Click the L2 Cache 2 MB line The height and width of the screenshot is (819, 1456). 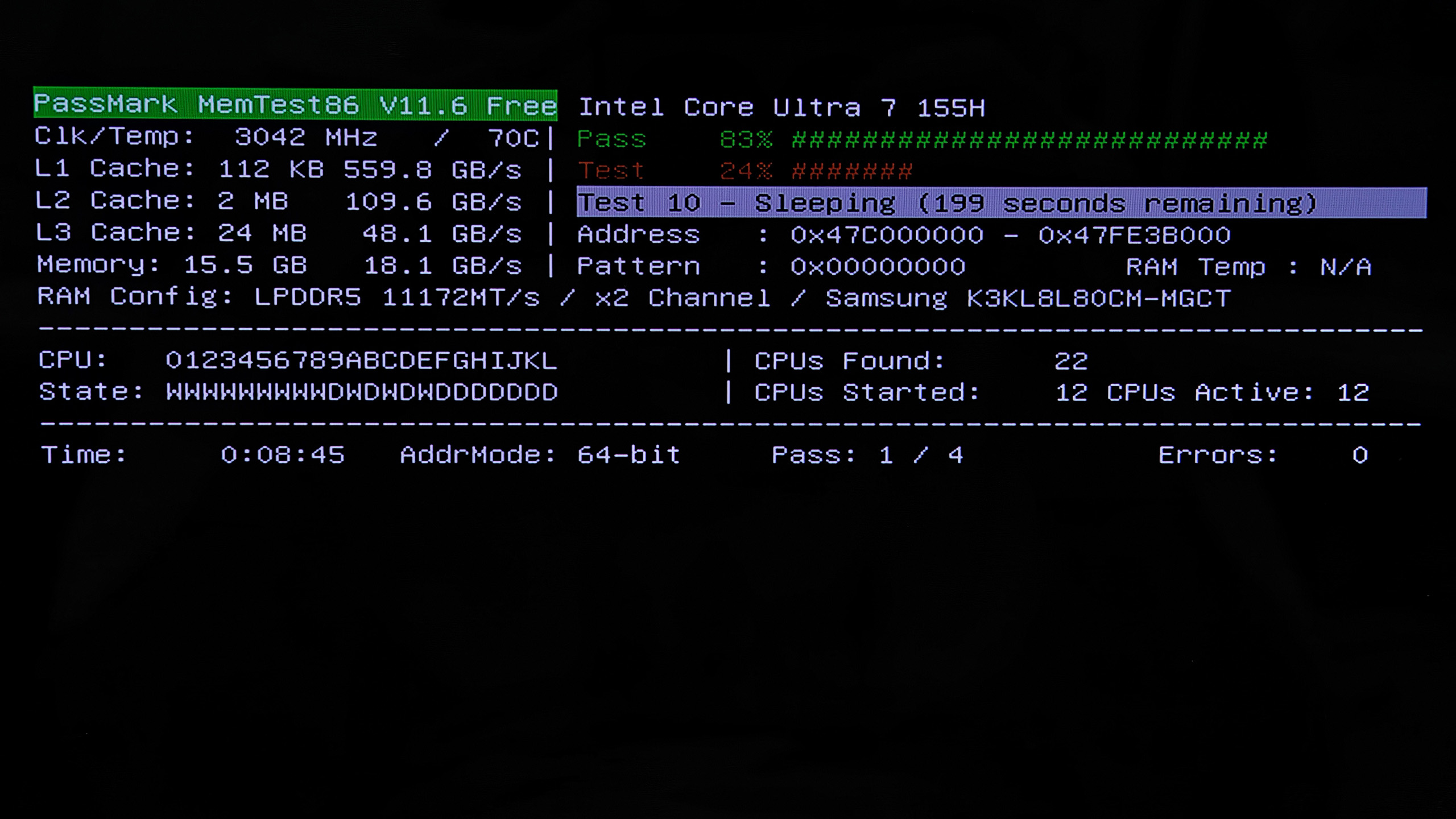click(x=278, y=201)
